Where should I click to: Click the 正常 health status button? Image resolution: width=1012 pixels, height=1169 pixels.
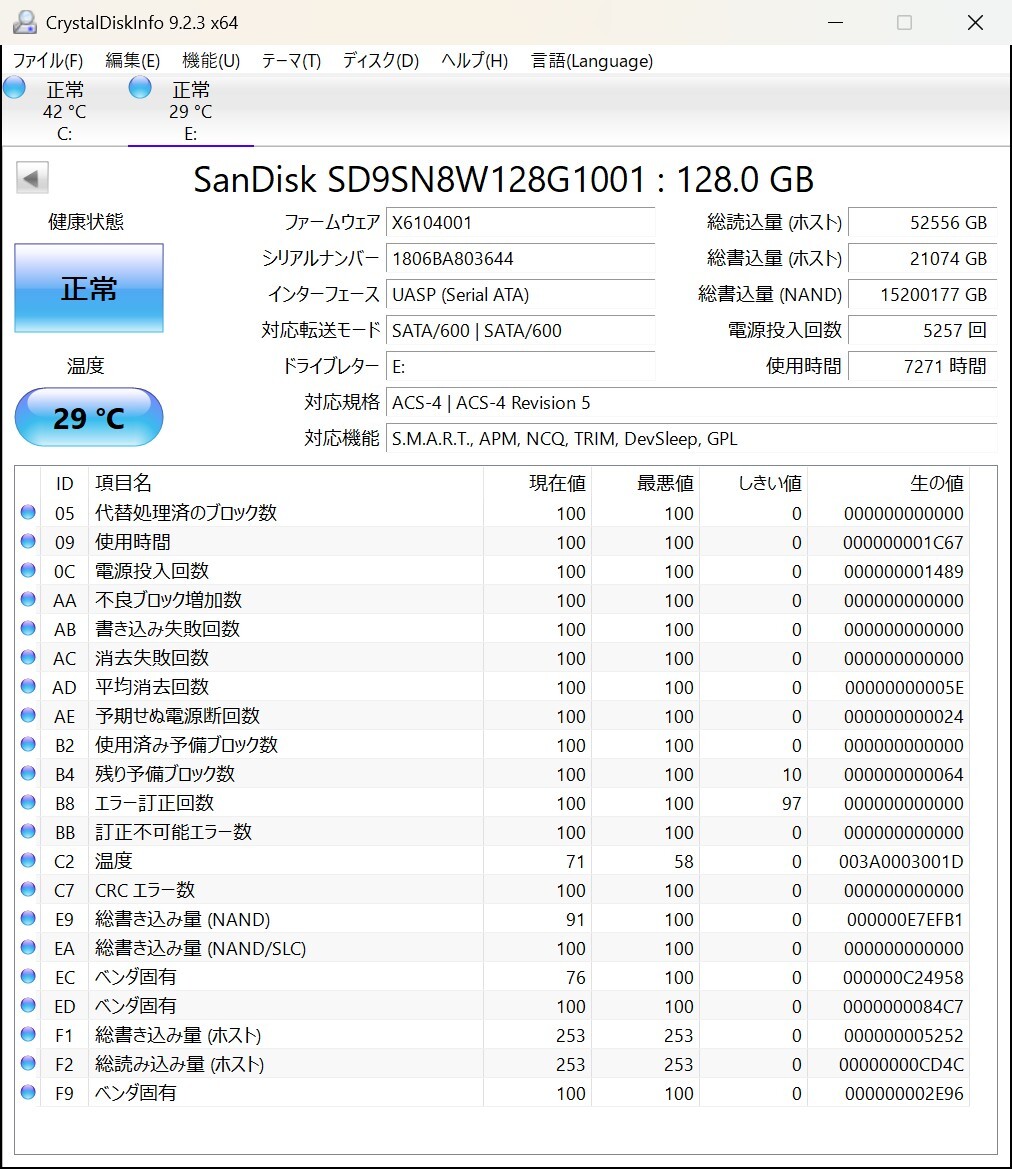coord(88,288)
